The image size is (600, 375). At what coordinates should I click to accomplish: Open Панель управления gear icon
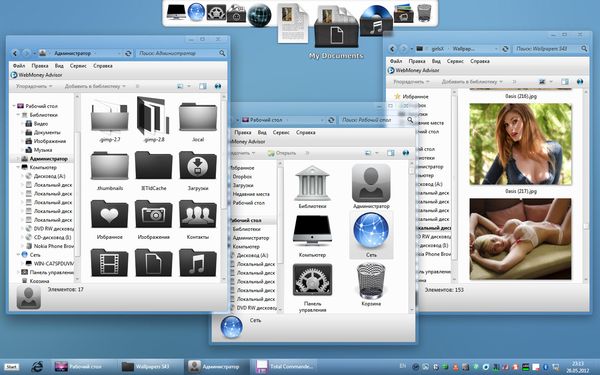pos(312,288)
